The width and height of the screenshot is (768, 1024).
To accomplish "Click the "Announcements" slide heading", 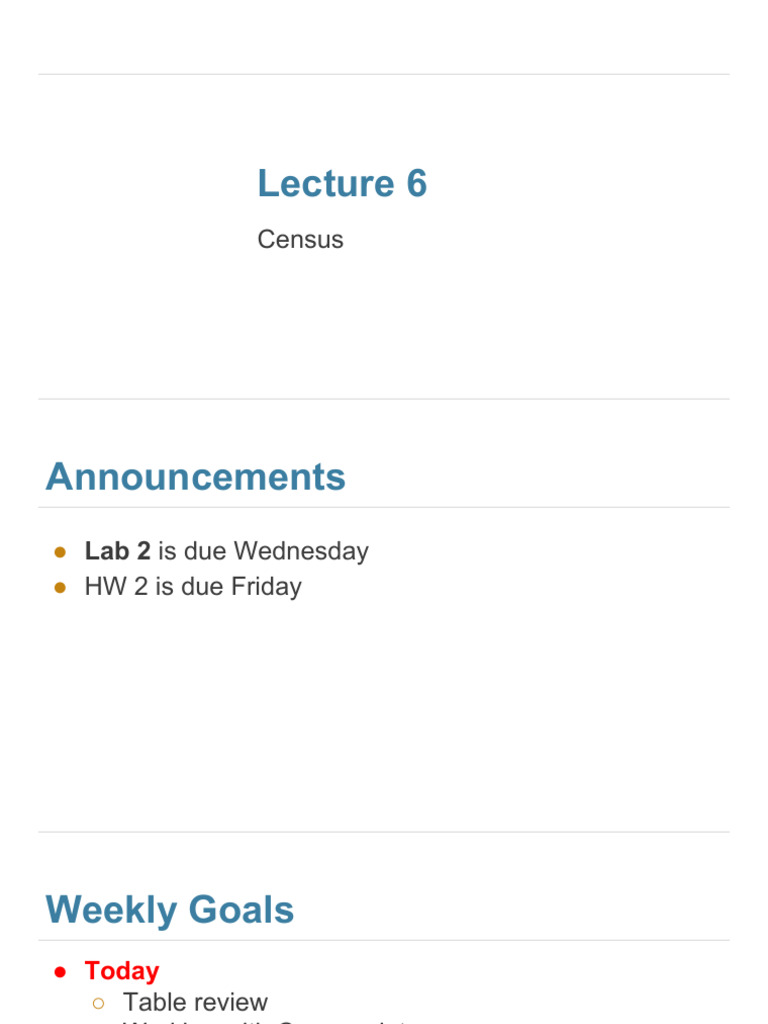I will pyautogui.click(x=195, y=476).
